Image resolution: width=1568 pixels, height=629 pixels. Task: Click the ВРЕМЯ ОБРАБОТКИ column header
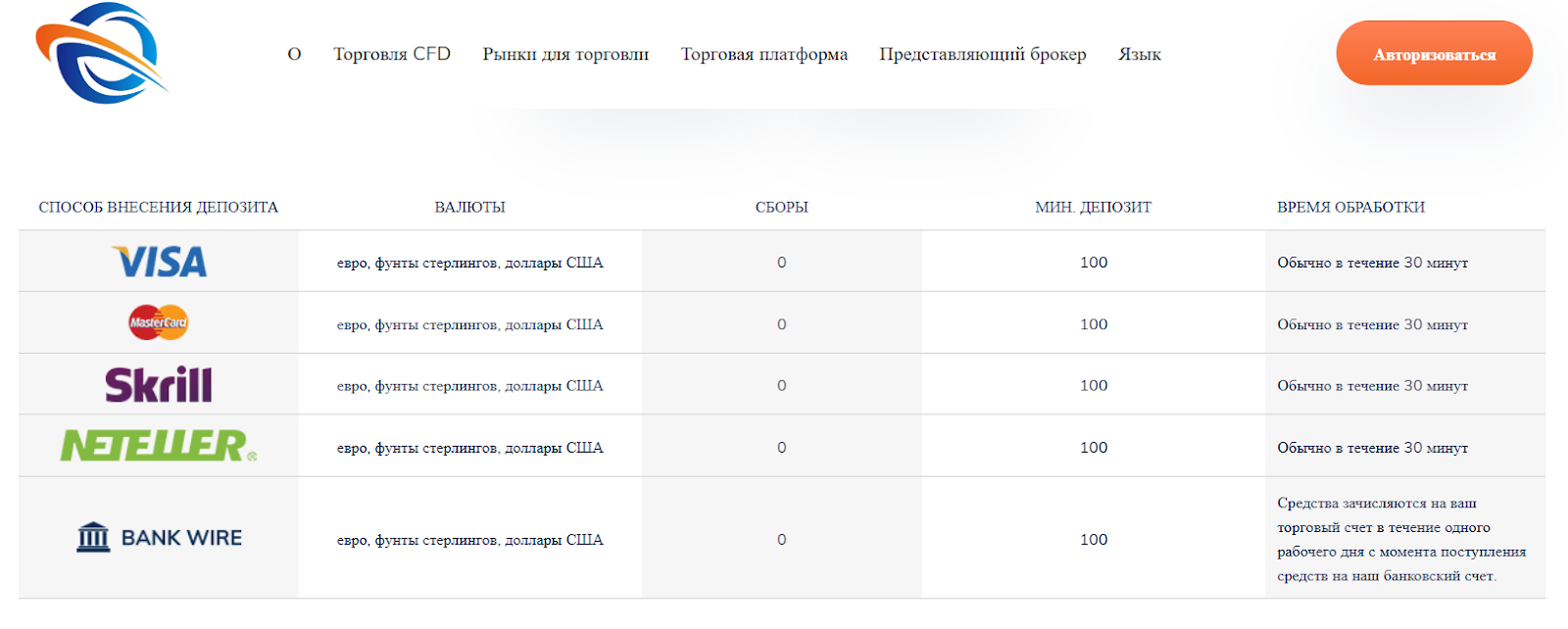pyautogui.click(x=1351, y=207)
